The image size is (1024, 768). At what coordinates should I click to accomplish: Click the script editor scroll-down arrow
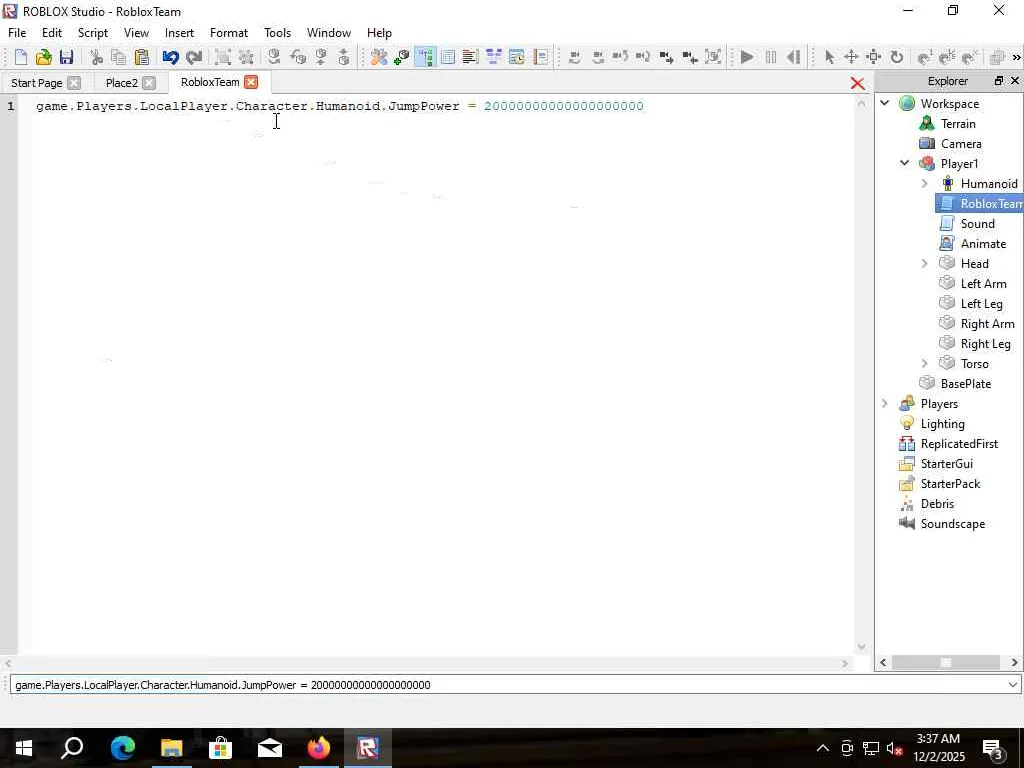[861, 647]
